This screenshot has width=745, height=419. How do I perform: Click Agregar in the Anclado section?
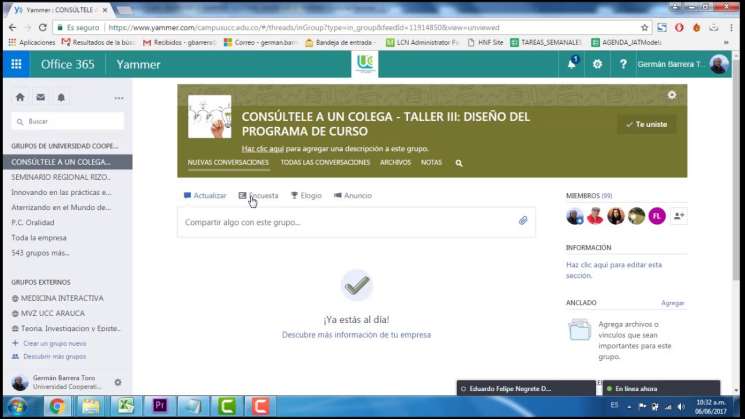(673, 303)
